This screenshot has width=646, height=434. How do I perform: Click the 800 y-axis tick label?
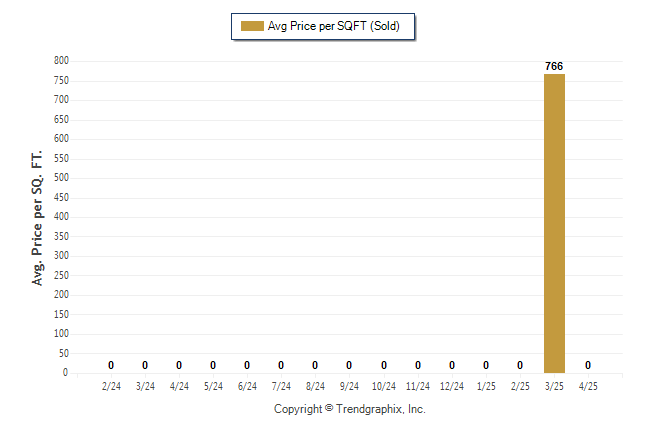click(61, 61)
